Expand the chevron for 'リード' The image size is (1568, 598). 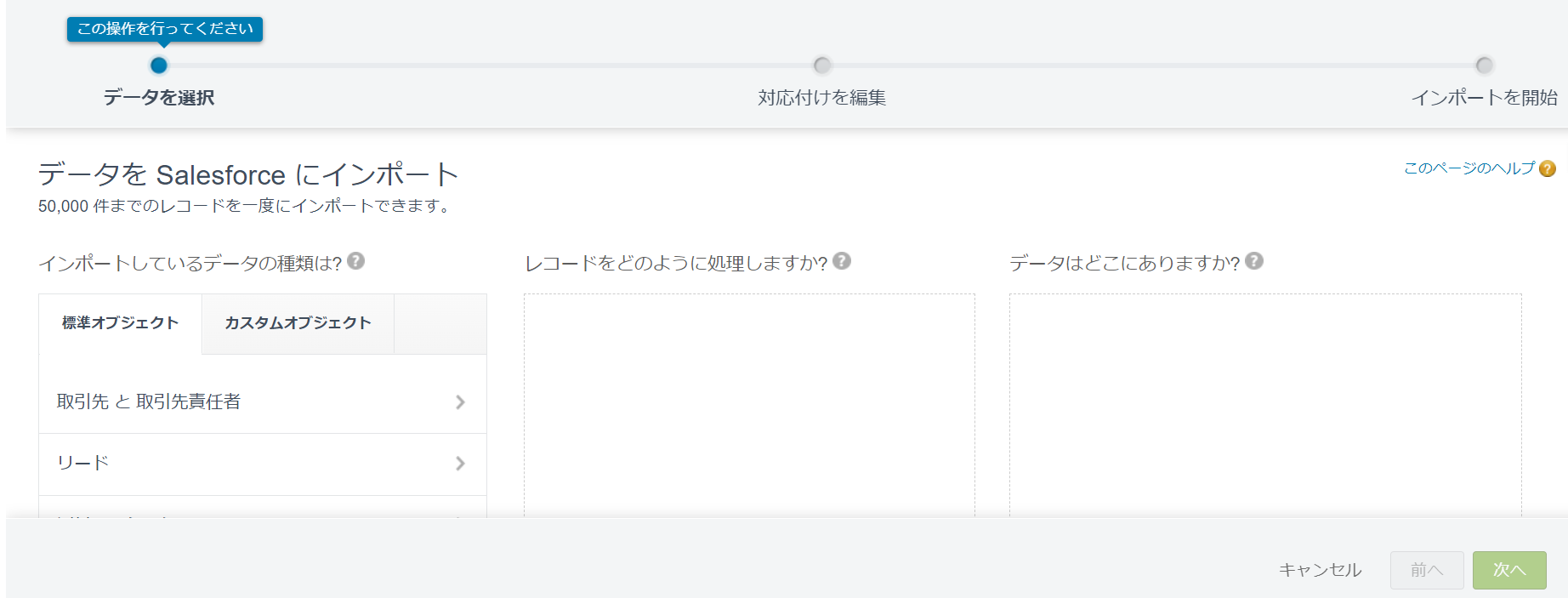(x=460, y=464)
